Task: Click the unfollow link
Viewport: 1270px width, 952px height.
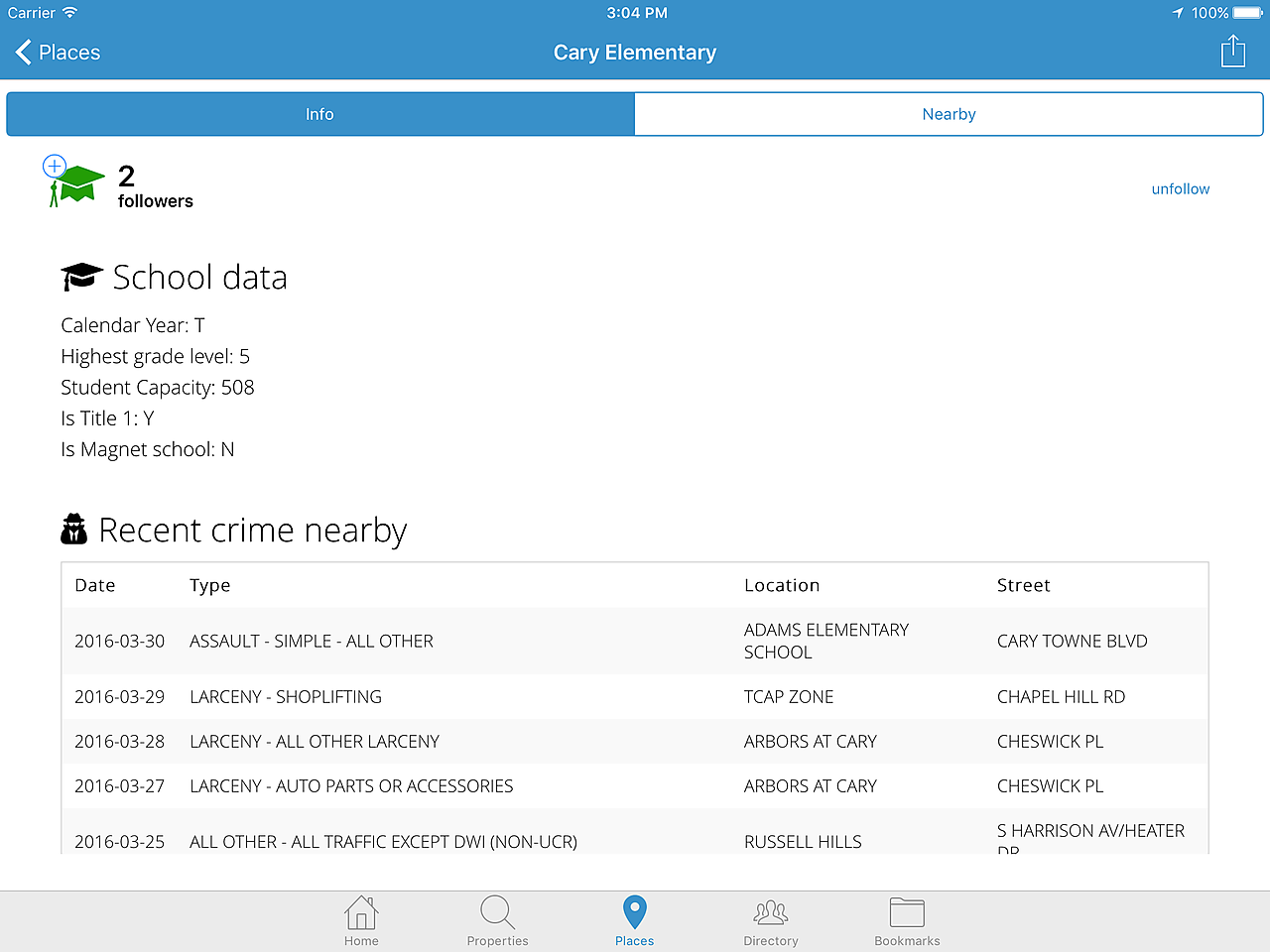Action: tap(1180, 188)
